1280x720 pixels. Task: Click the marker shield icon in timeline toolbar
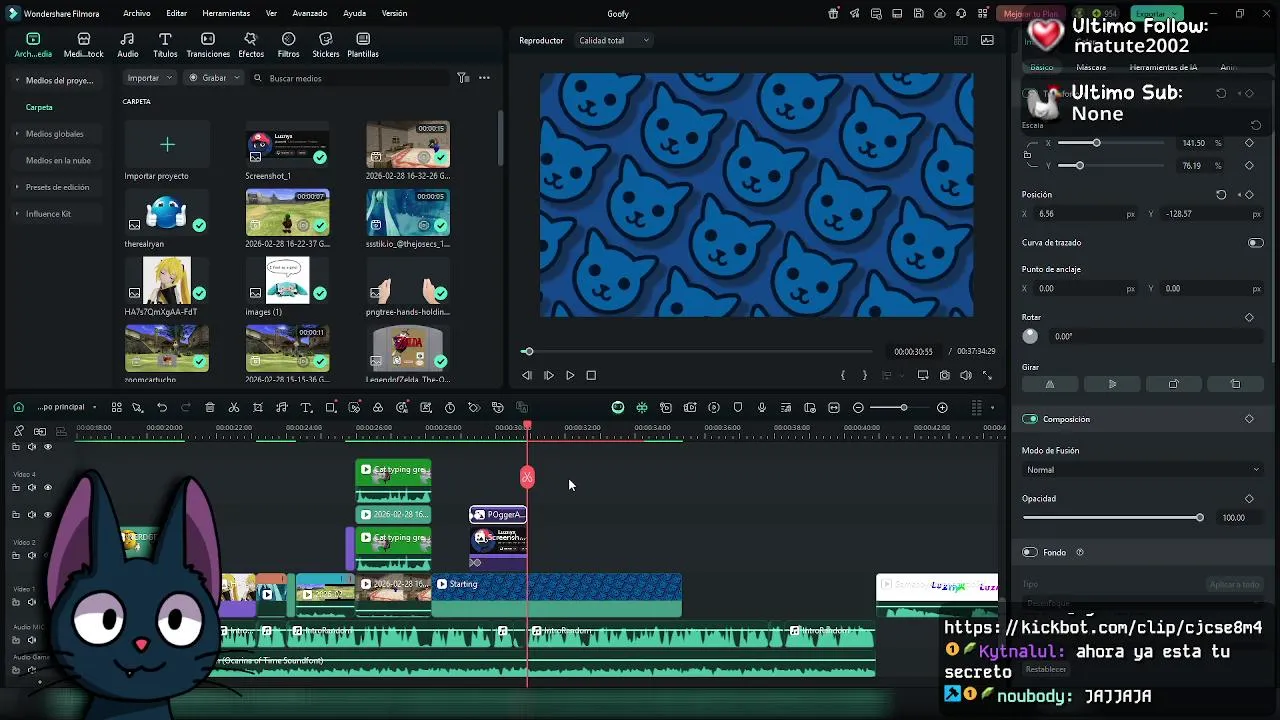[738, 408]
